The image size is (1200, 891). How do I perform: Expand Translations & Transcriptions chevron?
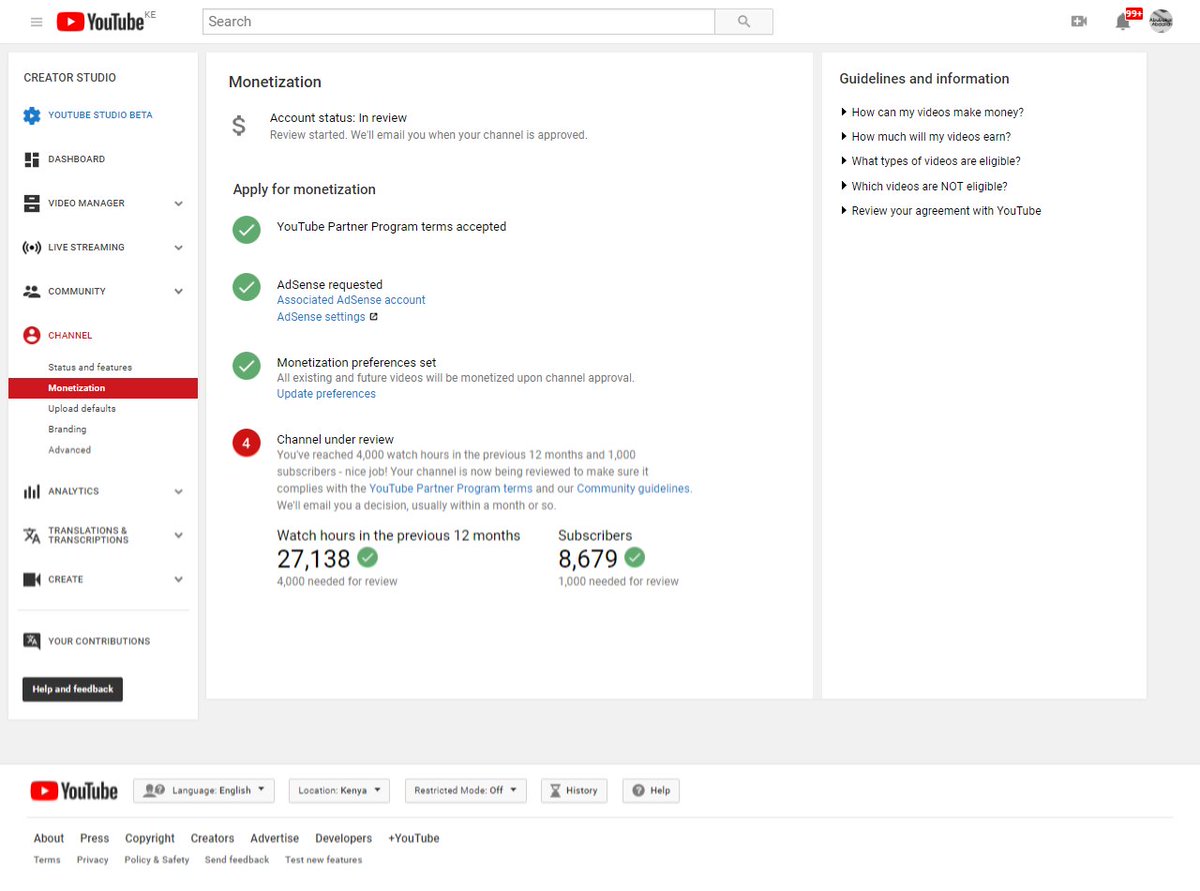pyautogui.click(x=179, y=535)
